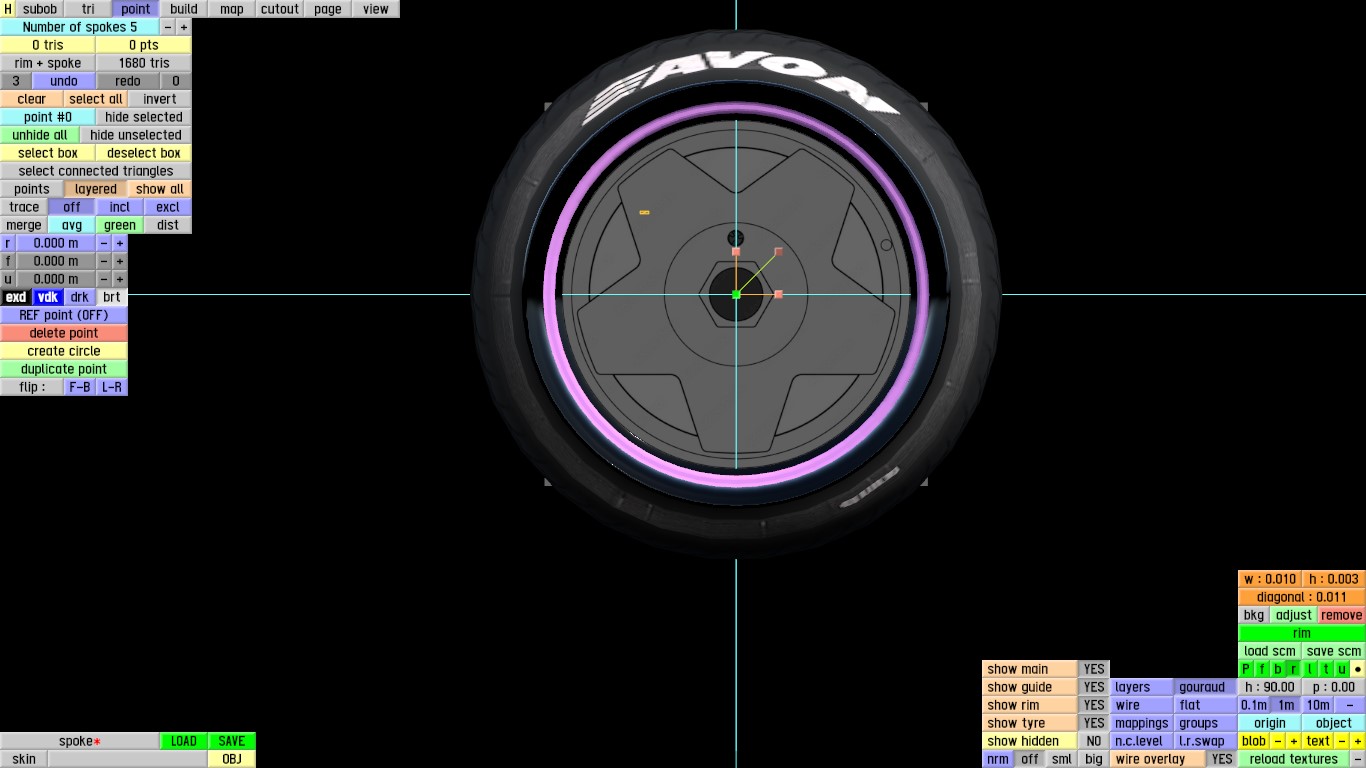Screen dimensions: 1366x768
Task: Set trace mode to excl
Action: [x=168, y=207]
